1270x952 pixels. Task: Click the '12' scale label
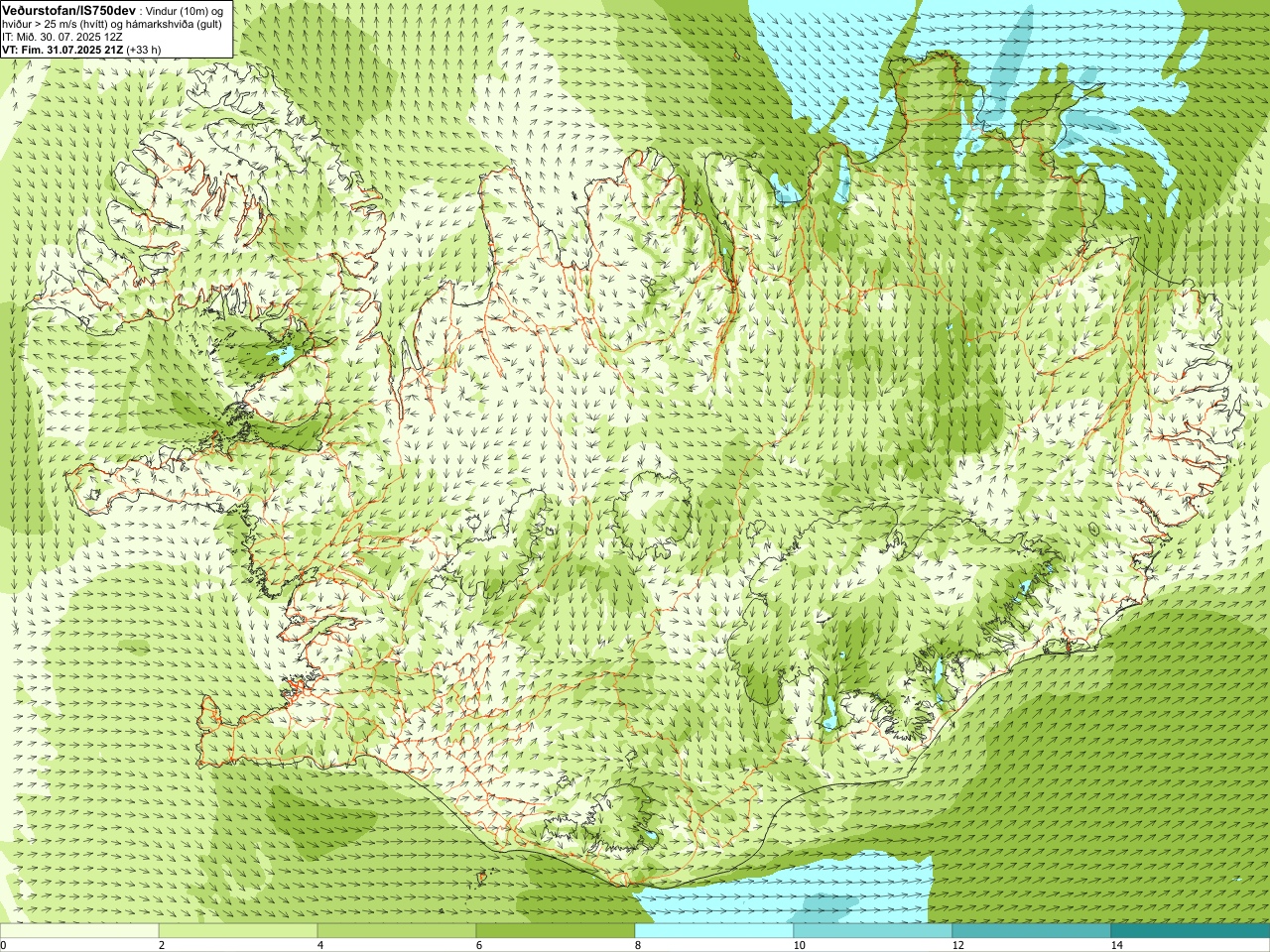957,945
